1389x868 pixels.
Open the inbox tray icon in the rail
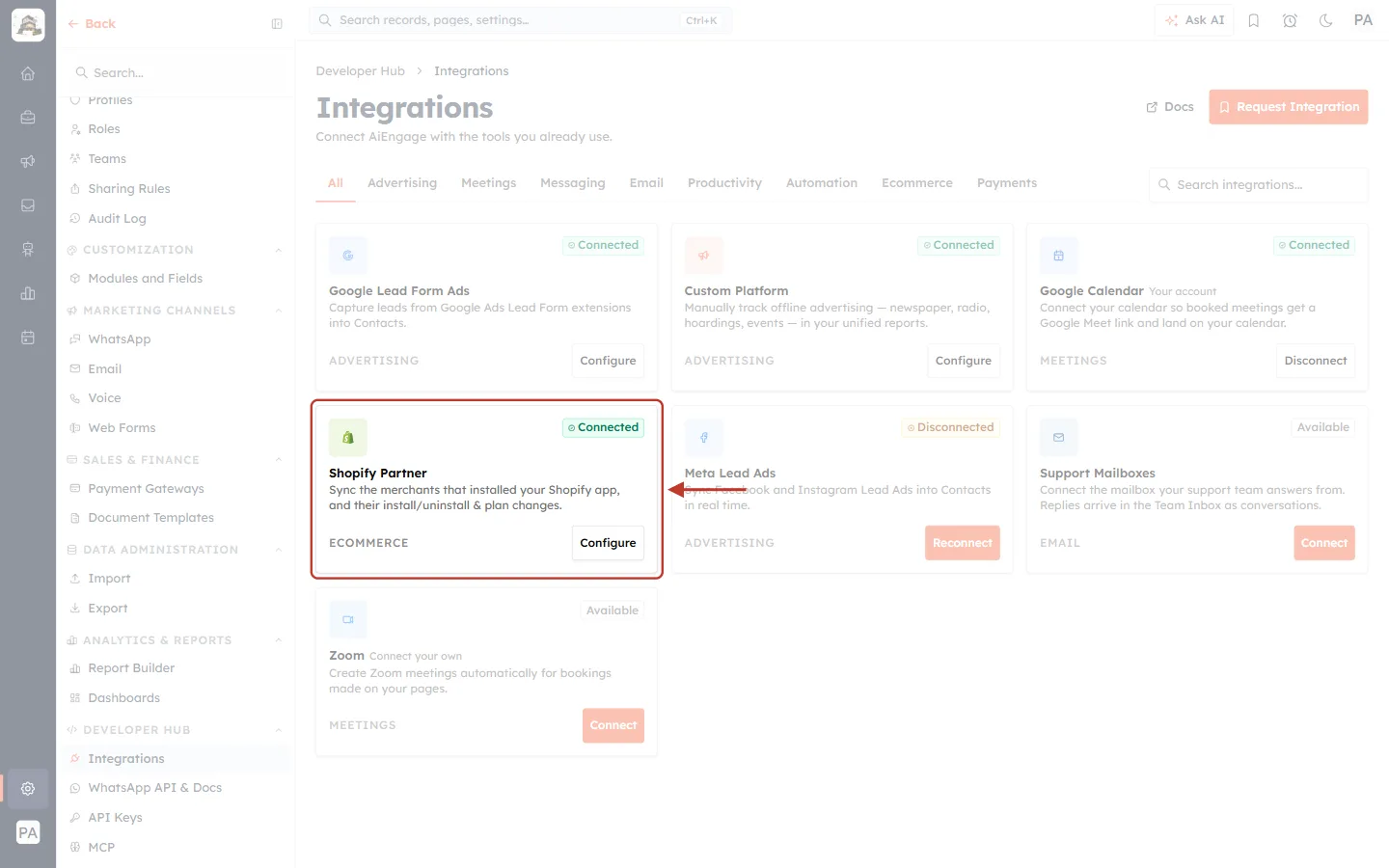tap(28, 205)
